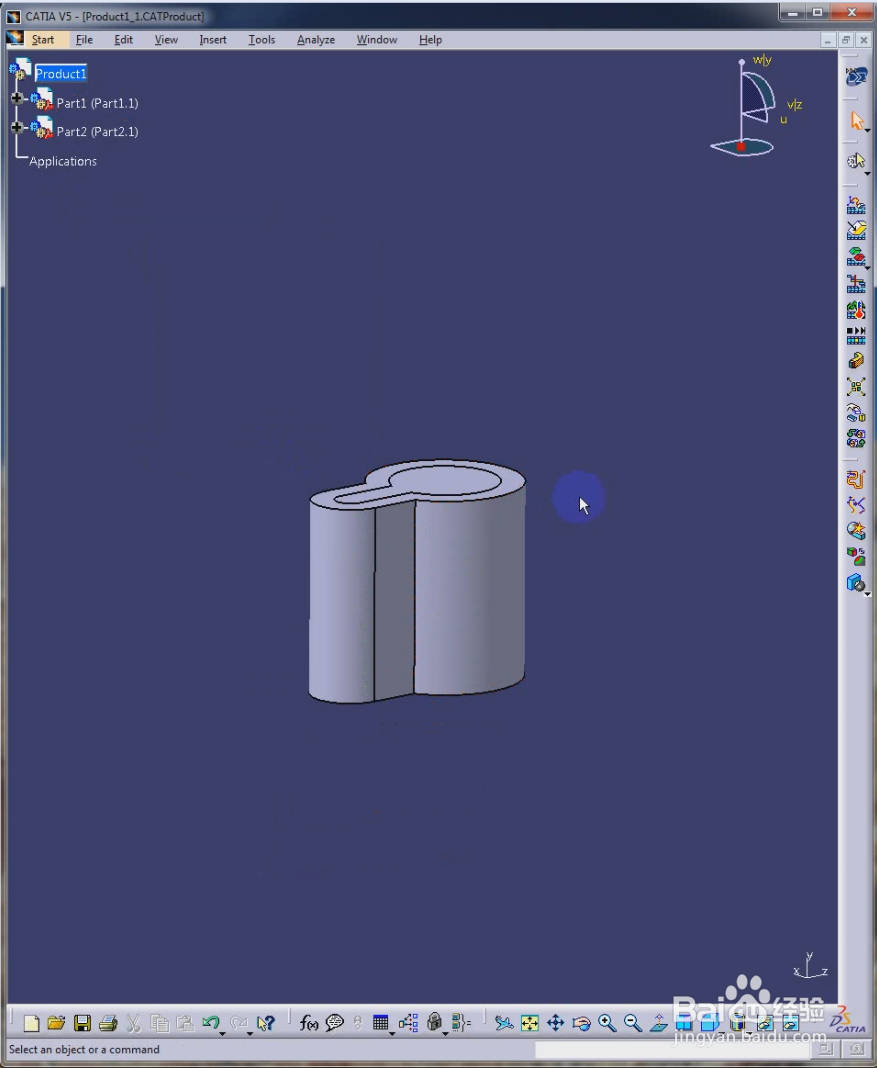Open the Select tool flyout arrow
This screenshot has height=1068, width=877.
[x=867, y=131]
